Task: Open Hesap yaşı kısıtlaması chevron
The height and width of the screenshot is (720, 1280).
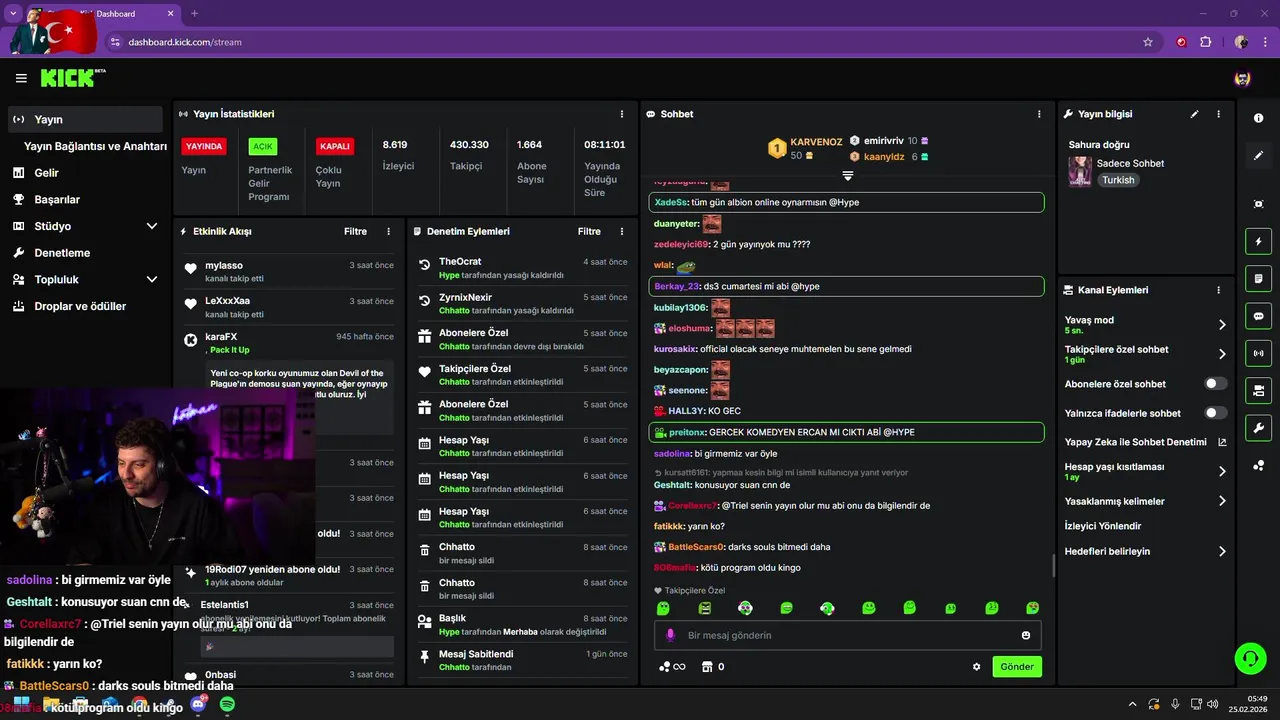Action: (1222, 471)
